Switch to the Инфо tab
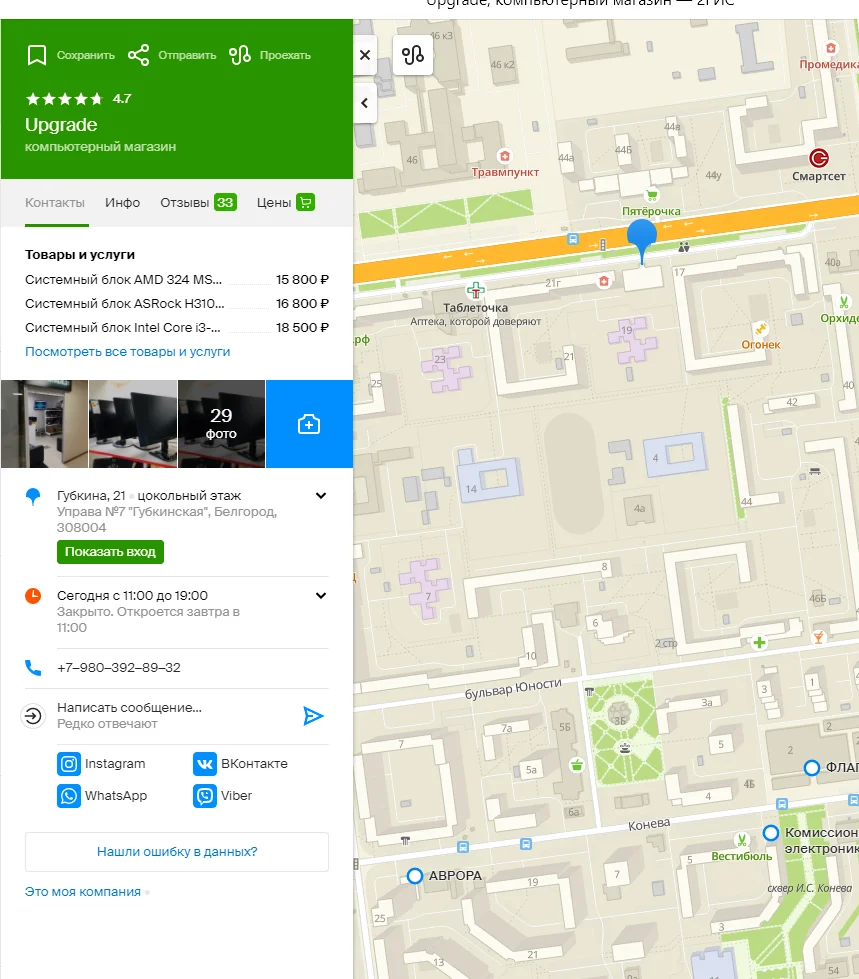Screen dimensions: 859x979 (122, 202)
